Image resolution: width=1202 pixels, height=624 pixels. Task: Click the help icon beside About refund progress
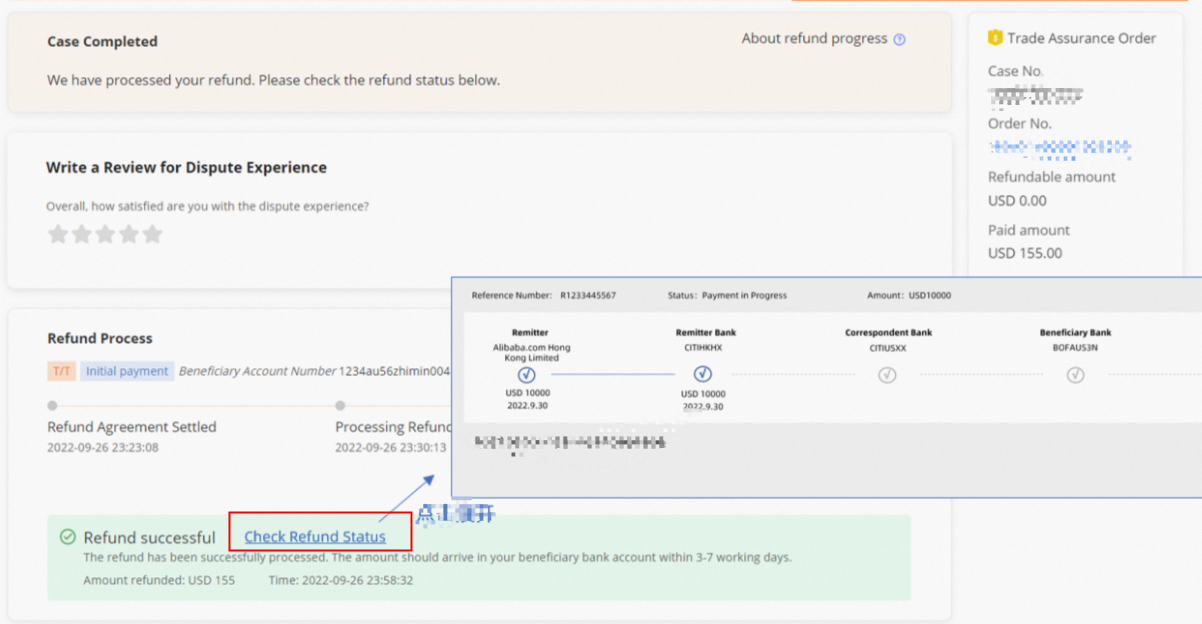tap(899, 40)
